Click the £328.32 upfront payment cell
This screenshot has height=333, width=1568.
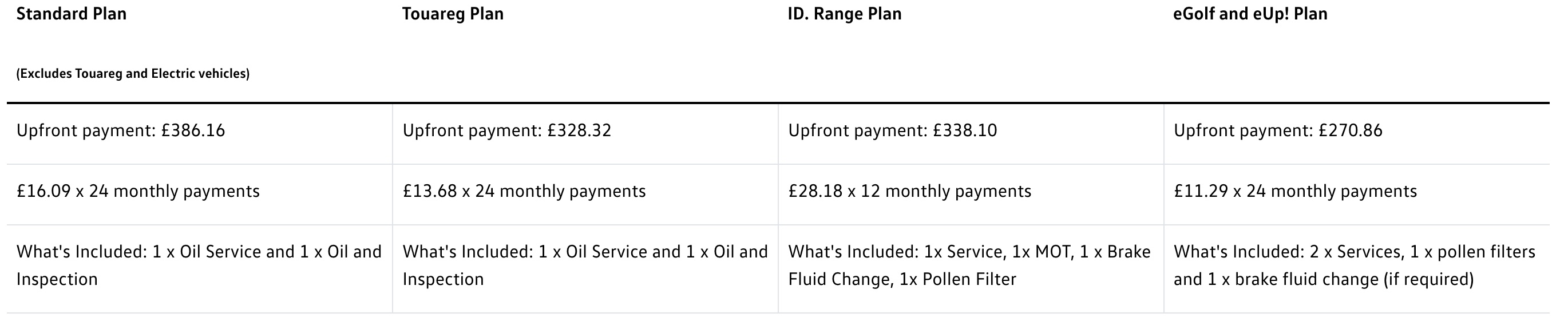tap(585, 134)
